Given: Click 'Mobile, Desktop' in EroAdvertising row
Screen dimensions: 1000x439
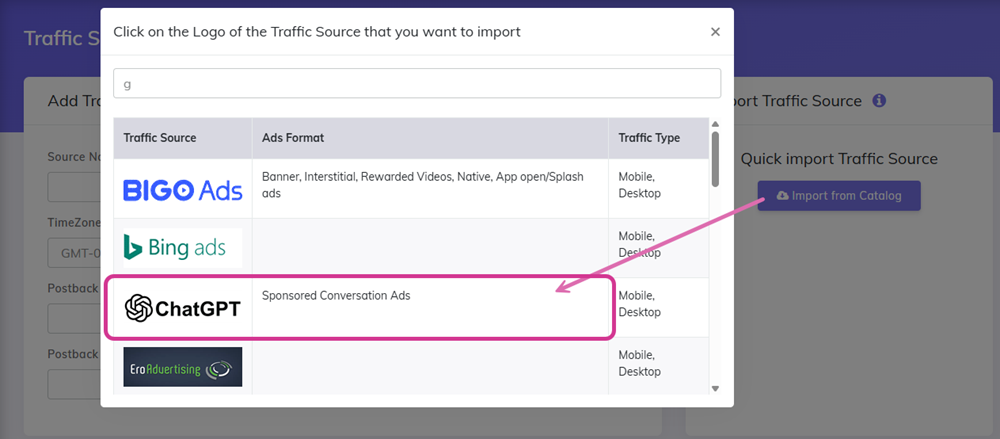Looking at the screenshot, I should [x=640, y=363].
